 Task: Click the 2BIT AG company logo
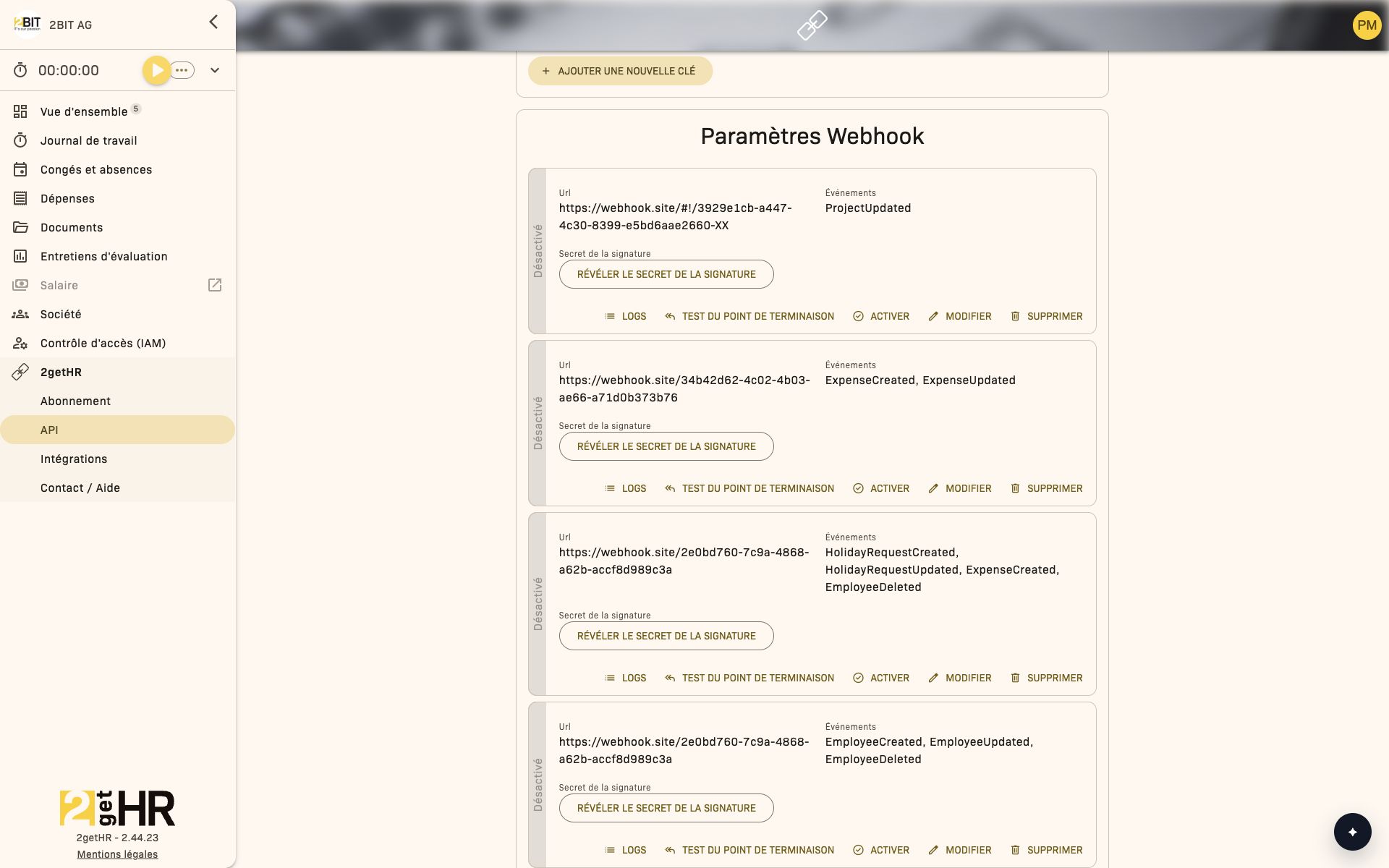click(x=27, y=25)
